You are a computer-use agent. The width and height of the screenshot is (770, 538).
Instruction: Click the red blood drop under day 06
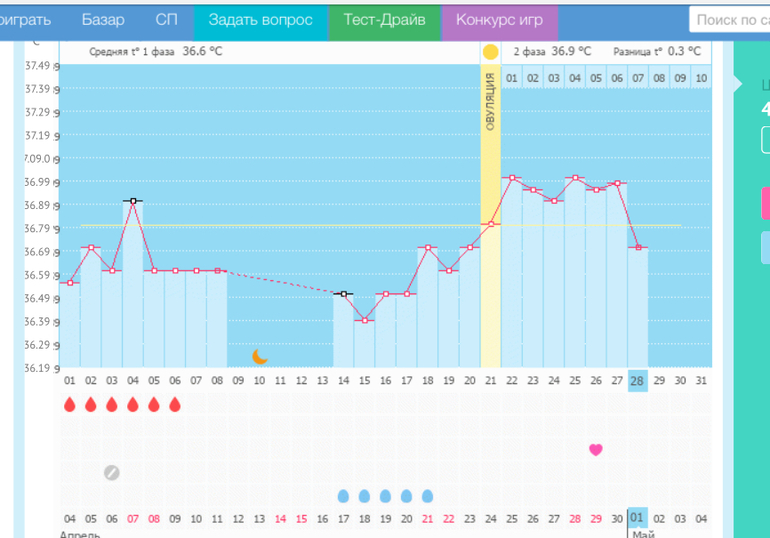coord(175,405)
